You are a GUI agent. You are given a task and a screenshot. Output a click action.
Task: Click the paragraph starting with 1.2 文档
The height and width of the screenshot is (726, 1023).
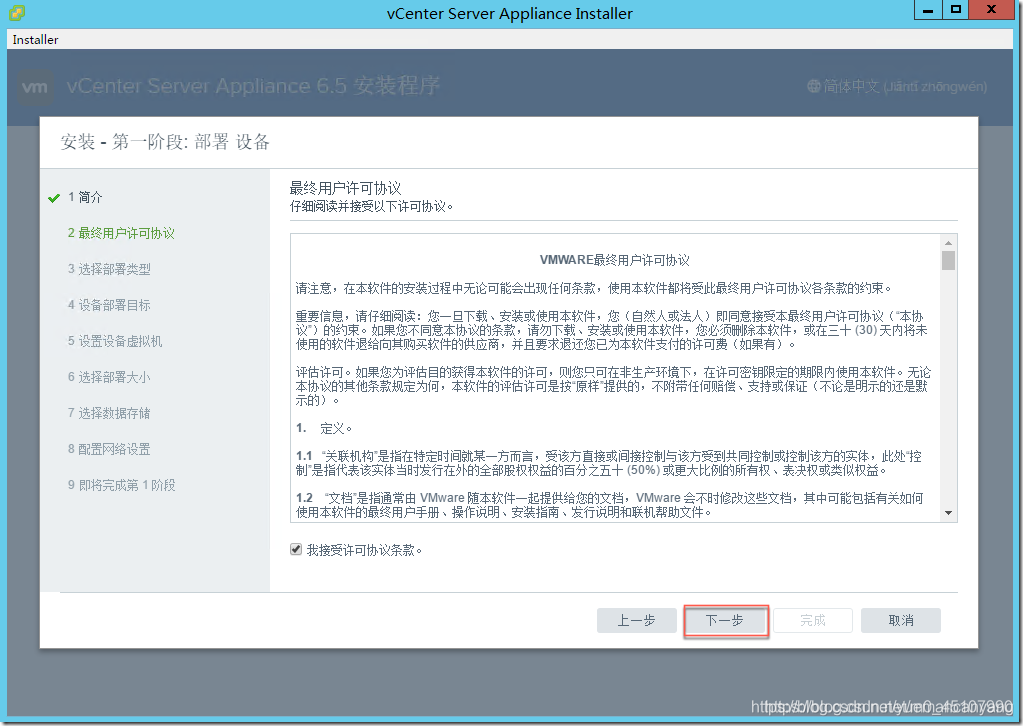(609, 505)
